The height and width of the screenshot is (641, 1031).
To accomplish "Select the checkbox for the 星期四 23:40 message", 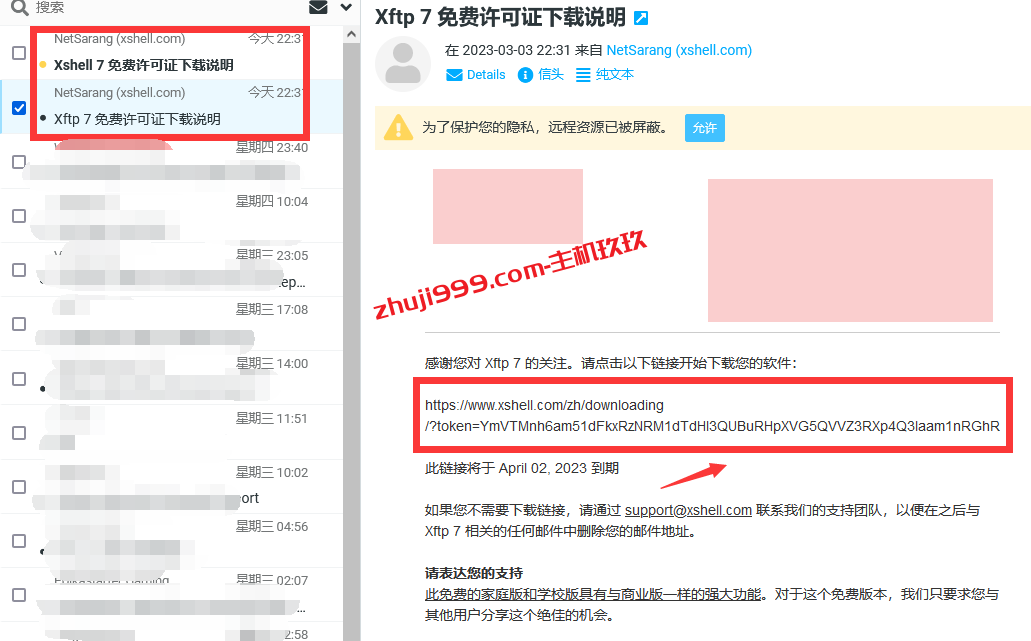I will [x=19, y=162].
